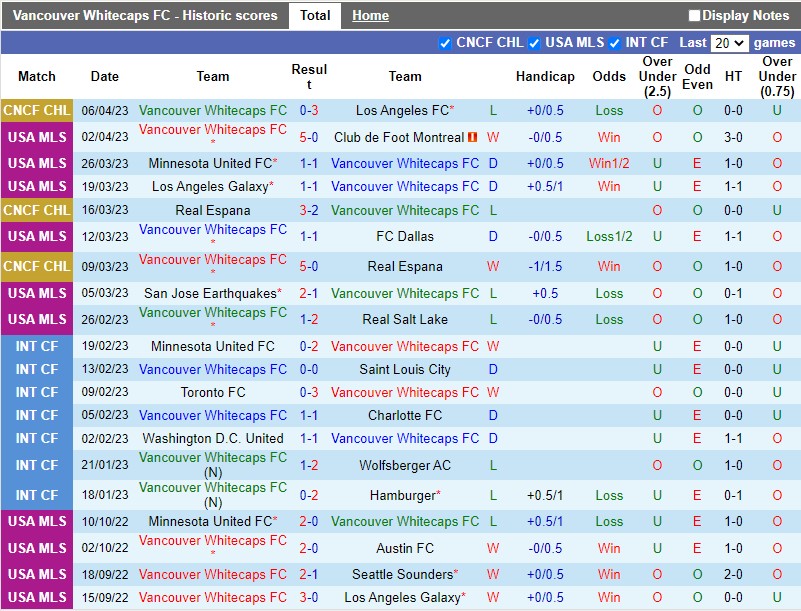Screen dimensions: 801x611
Task: Click the Date column header
Action: pos(104,76)
